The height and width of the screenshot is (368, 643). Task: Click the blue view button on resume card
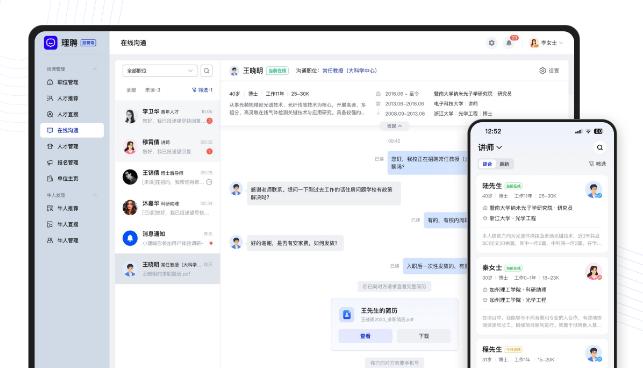click(x=365, y=336)
